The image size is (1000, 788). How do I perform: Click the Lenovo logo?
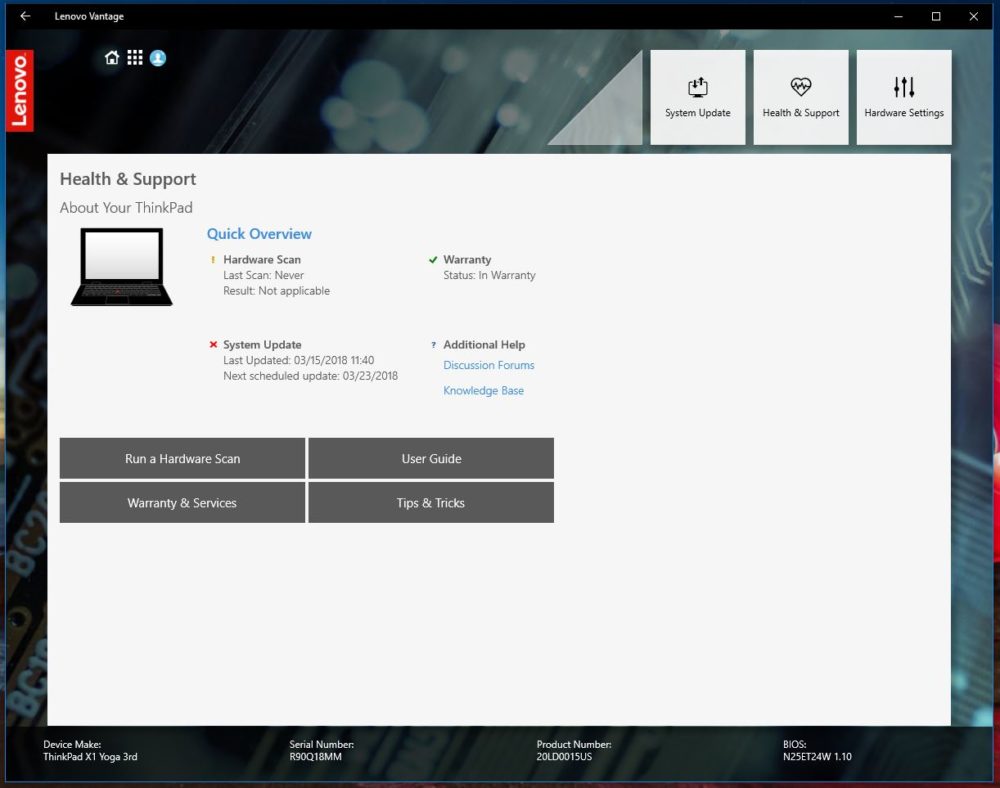point(20,91)
